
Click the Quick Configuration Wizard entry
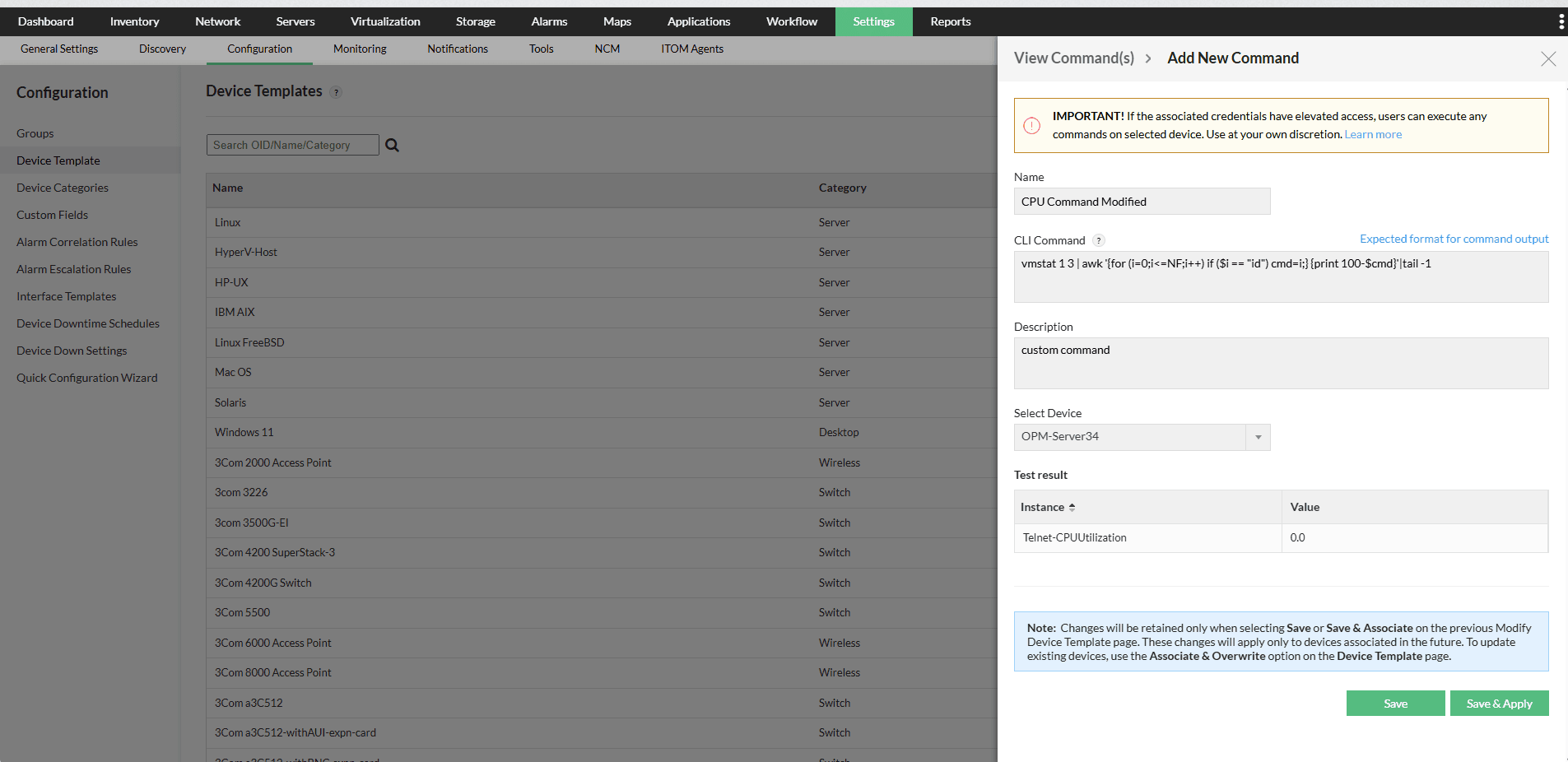86,378
